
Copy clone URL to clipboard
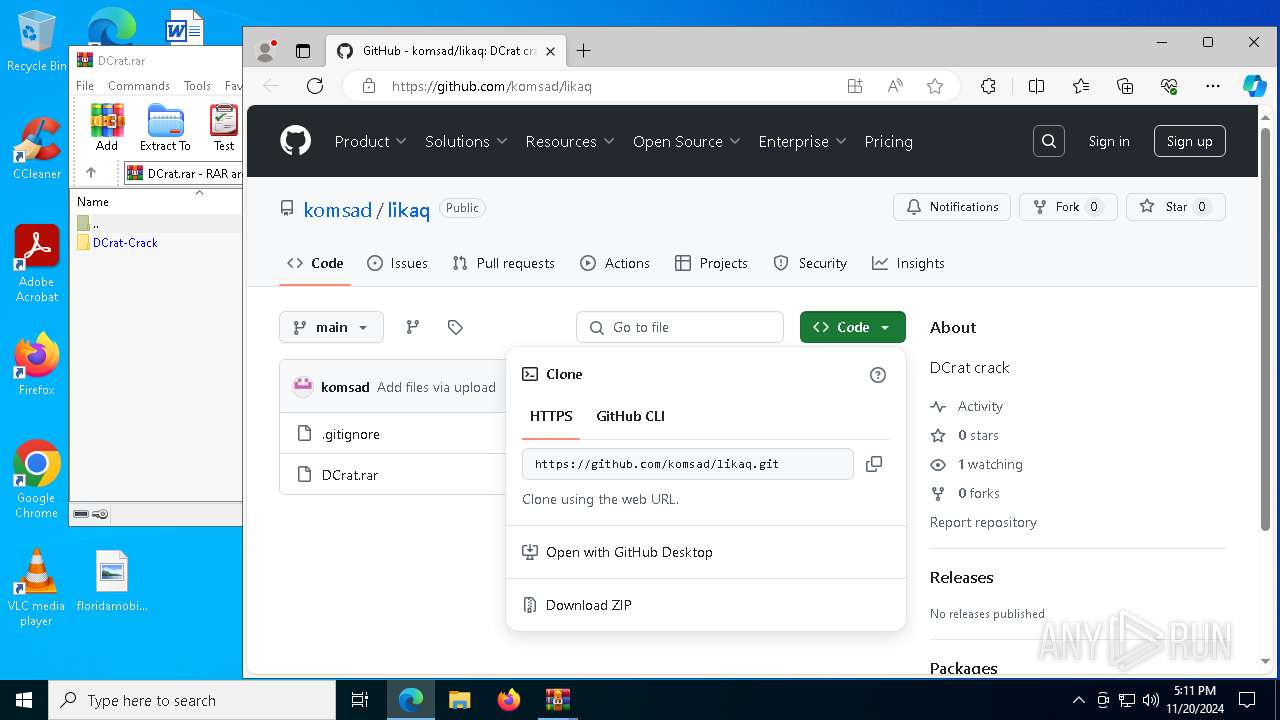click(x=874, y=464)
